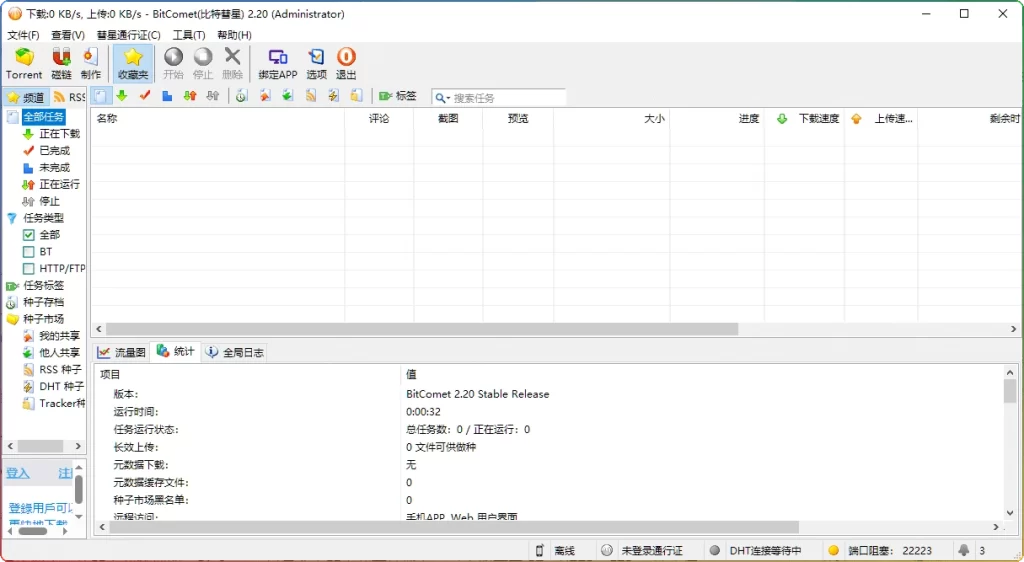Select 任务标签 in the sidebar

pyautogui.click(x=44, y=285)
